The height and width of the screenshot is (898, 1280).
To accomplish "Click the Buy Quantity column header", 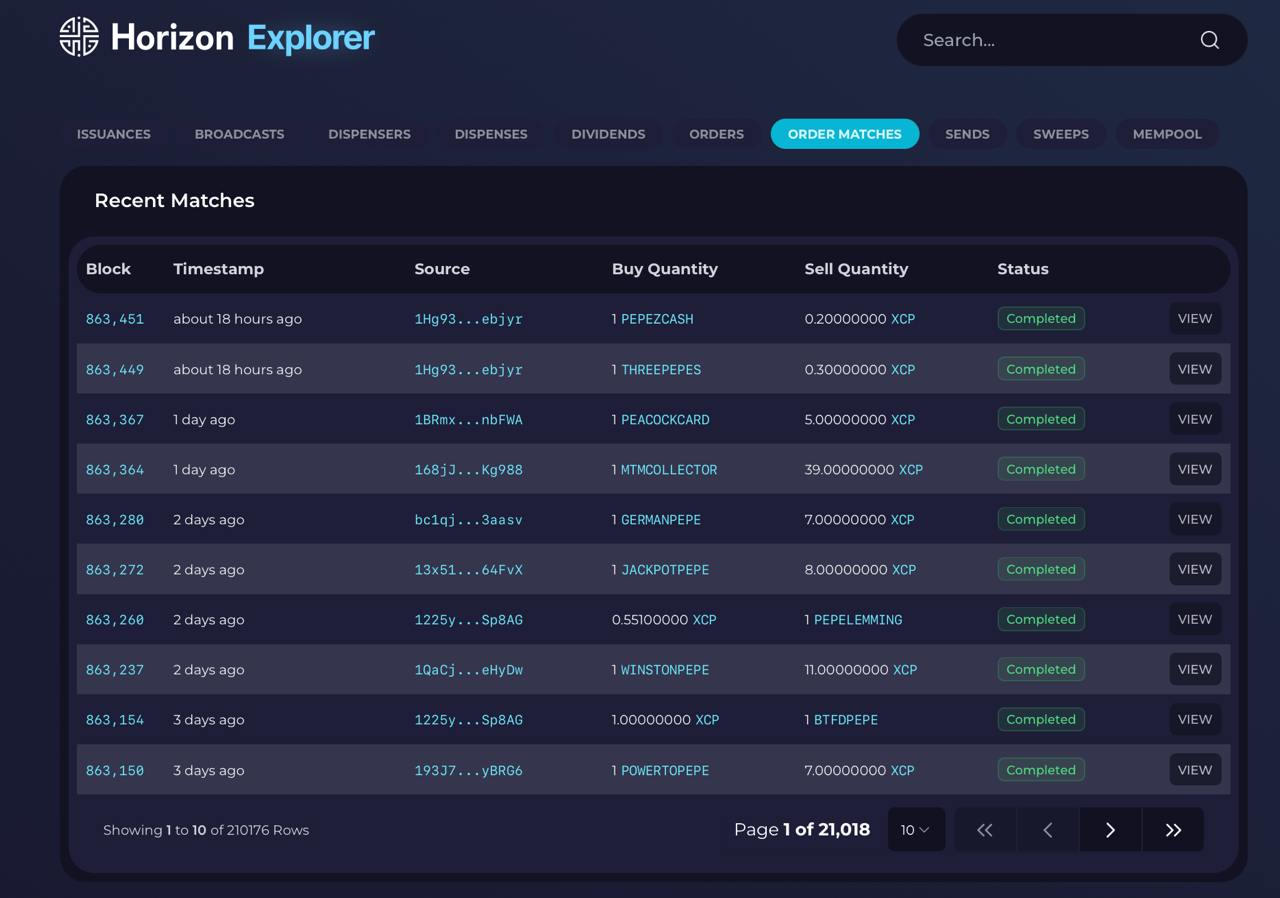I will [665, 269].
